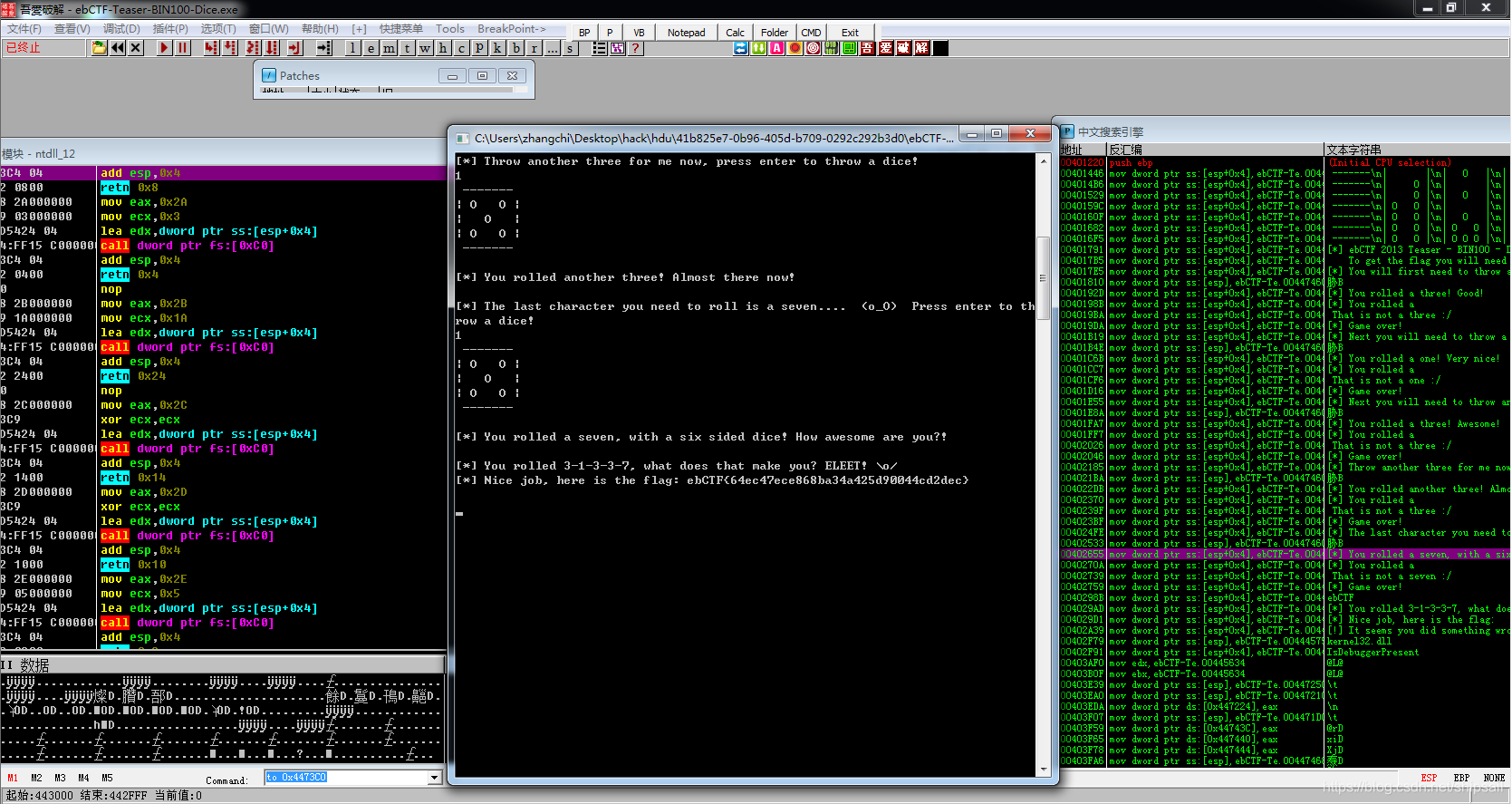
Task: Show Handles with 'h' button
Action: 443,48
